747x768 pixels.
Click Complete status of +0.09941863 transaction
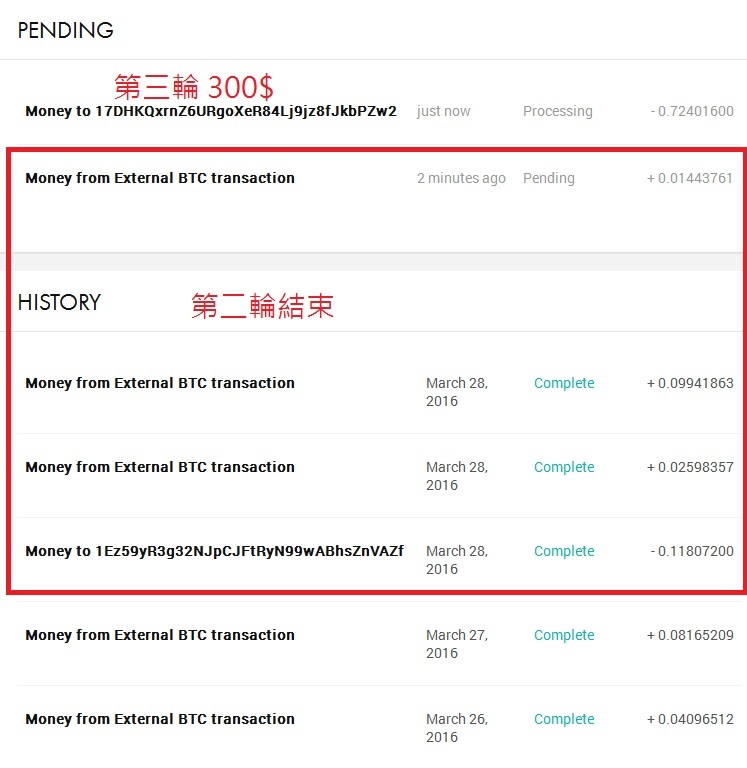pos(564,383)
